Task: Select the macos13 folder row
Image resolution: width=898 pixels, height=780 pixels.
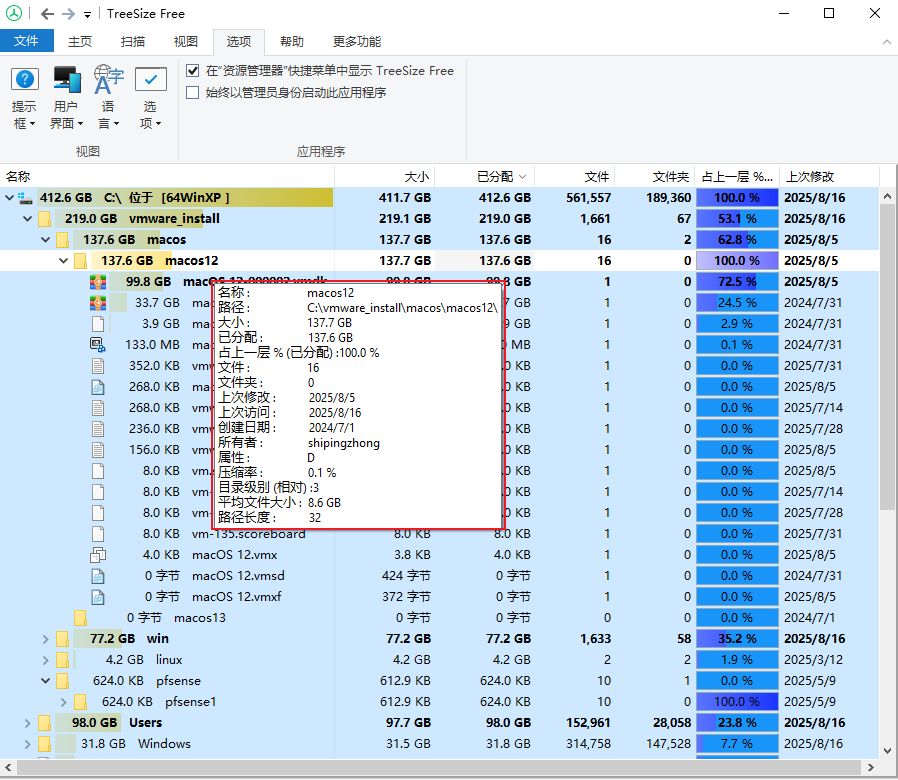Action: (439, 618)
